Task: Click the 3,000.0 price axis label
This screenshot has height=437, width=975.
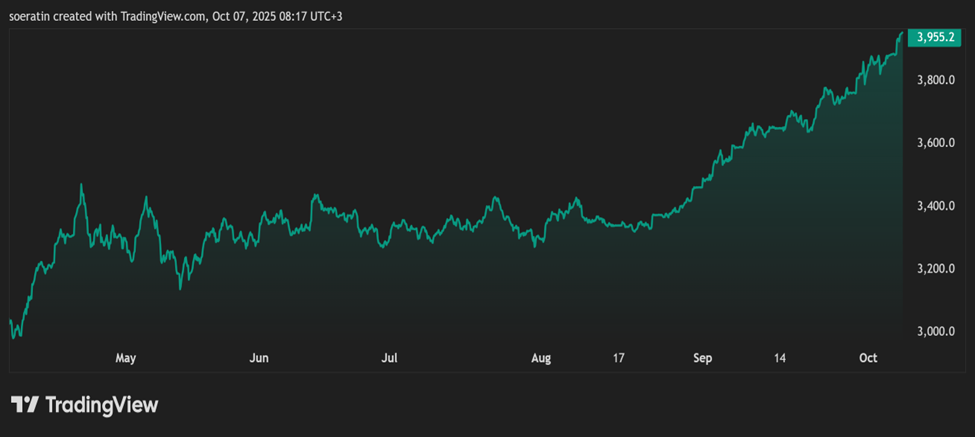Action: point(936,332)
